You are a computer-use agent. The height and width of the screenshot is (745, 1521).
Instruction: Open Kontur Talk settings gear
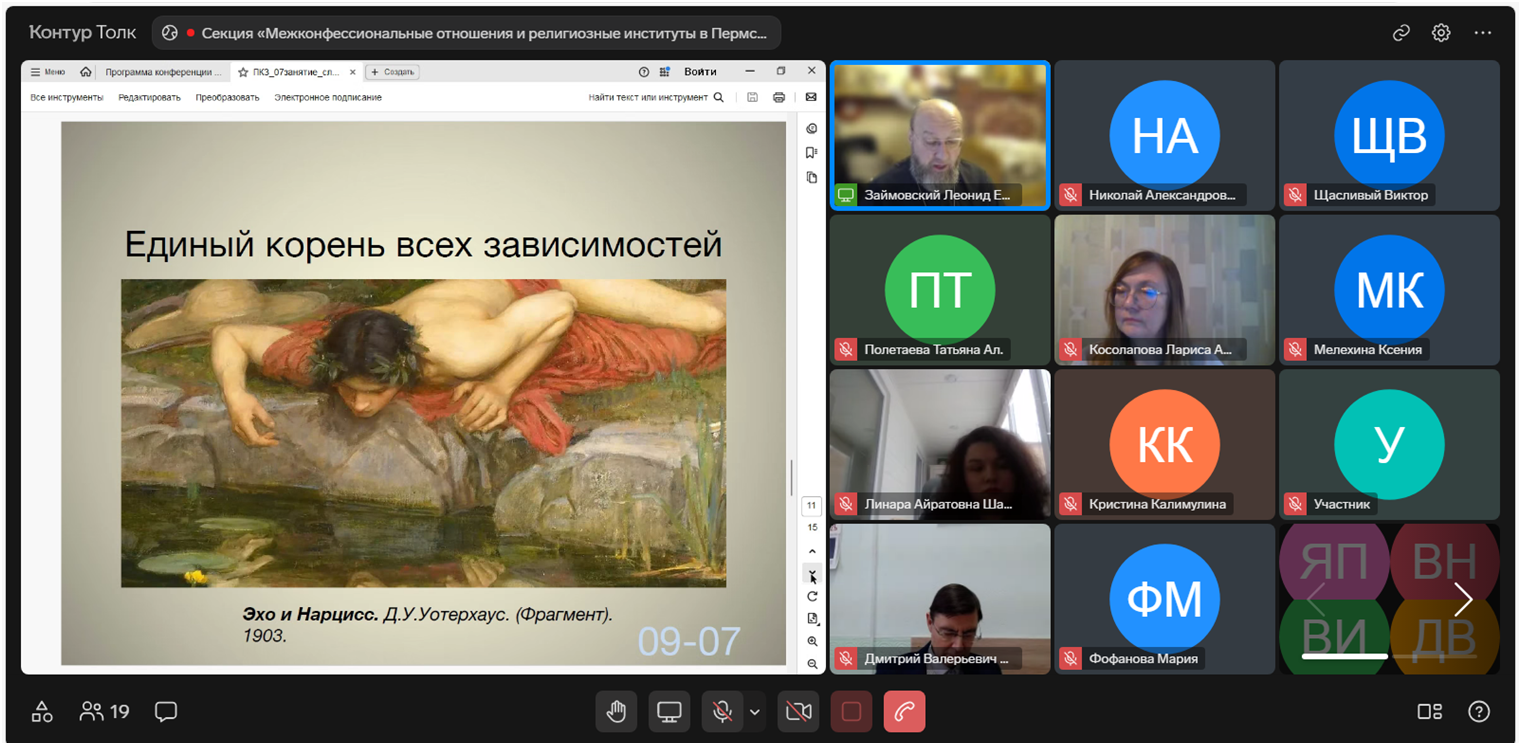1440,33
